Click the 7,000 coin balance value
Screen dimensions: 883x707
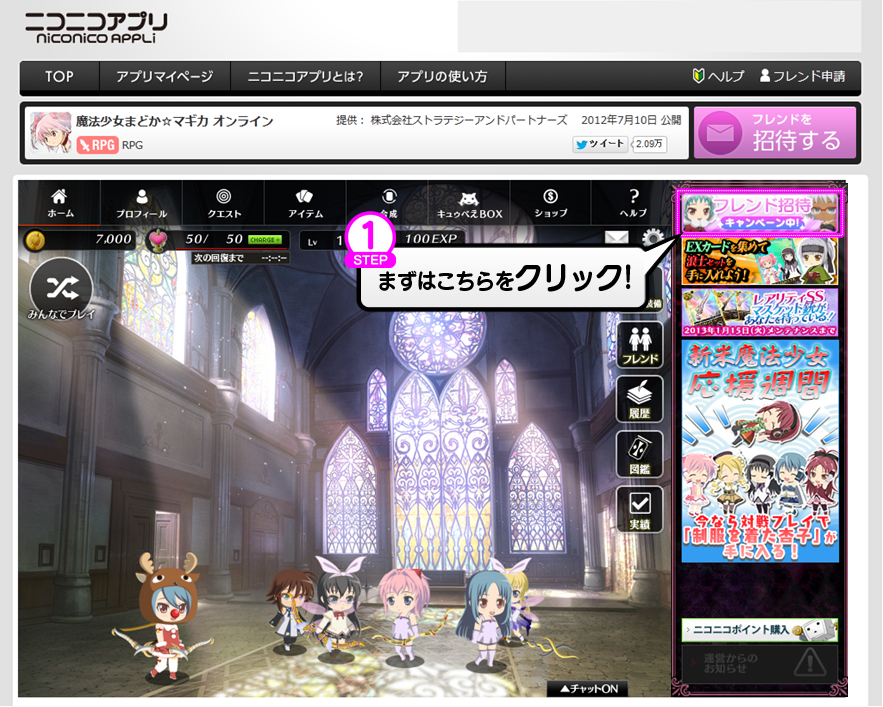[113, 239]
